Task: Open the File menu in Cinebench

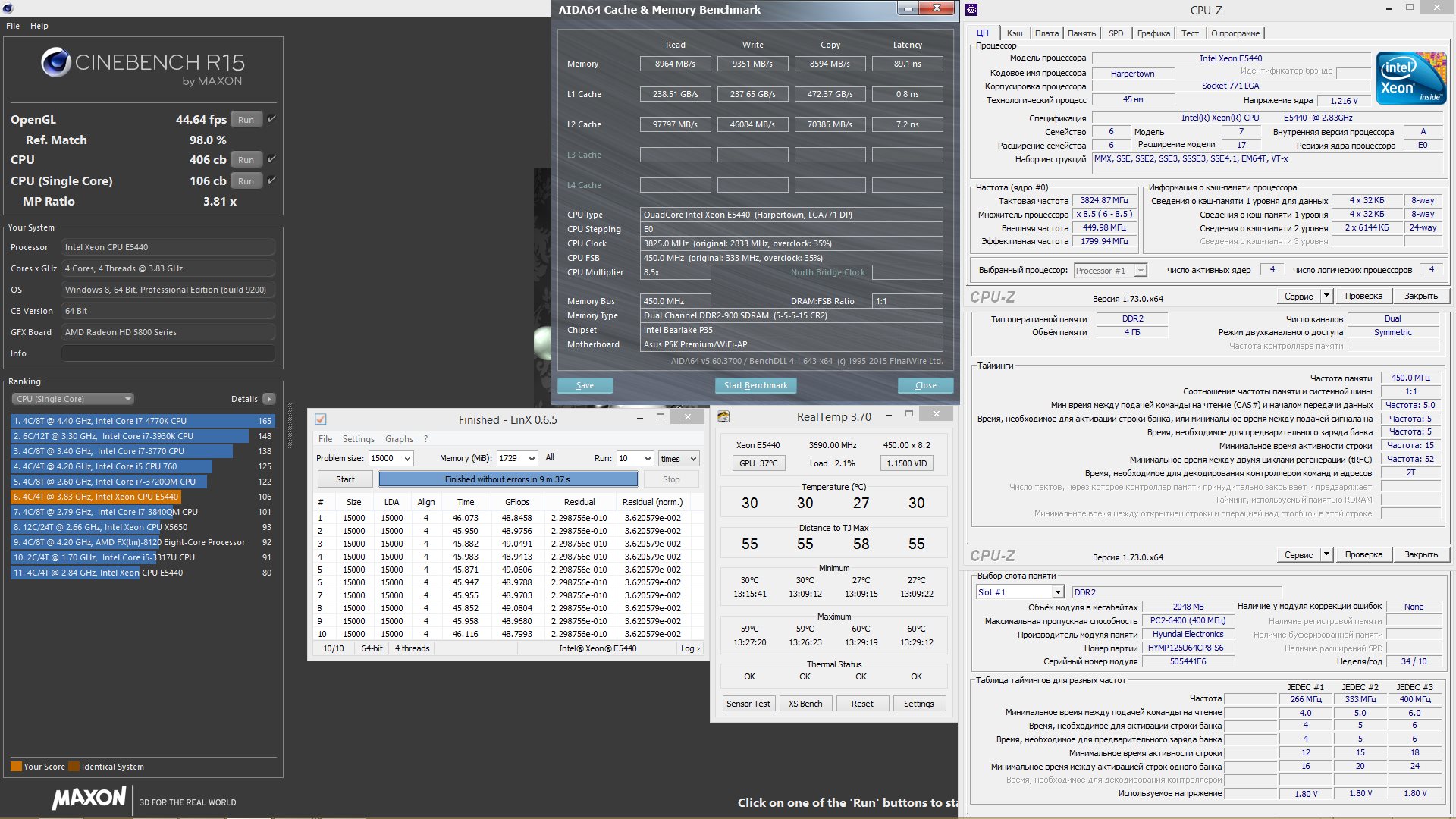Action: point(13,26)
